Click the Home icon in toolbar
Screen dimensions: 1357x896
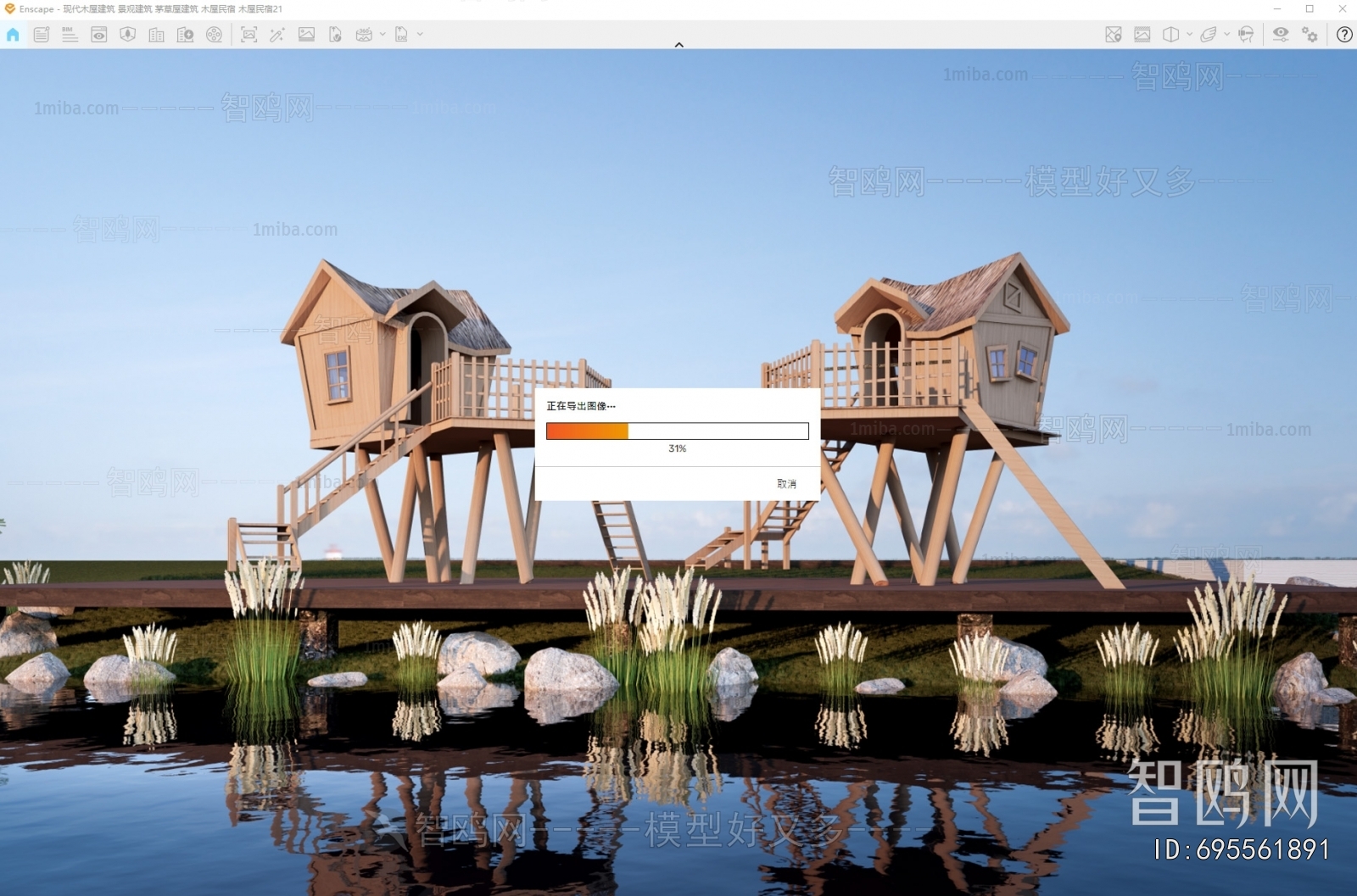(13, 35)
